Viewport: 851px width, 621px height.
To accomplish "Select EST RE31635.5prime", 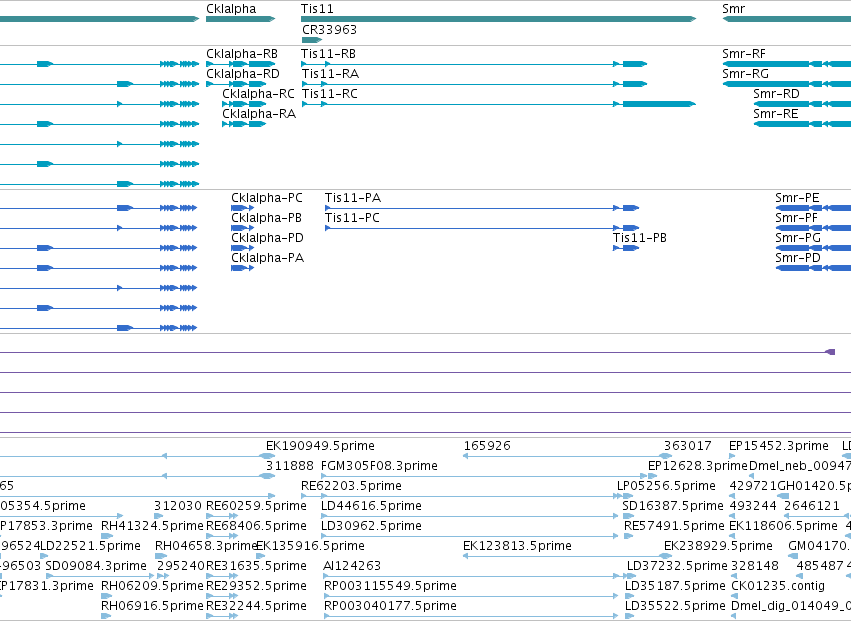I will coord(257,567).
